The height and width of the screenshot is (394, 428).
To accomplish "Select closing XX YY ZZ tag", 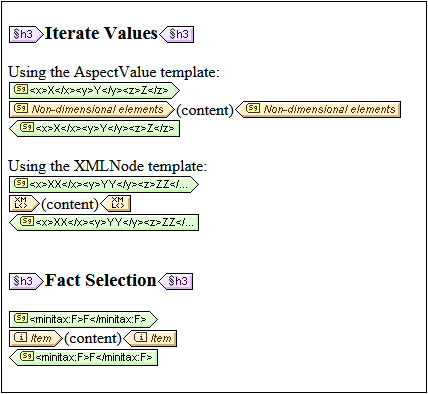I will pyautogui.click(x=104, y=222).
